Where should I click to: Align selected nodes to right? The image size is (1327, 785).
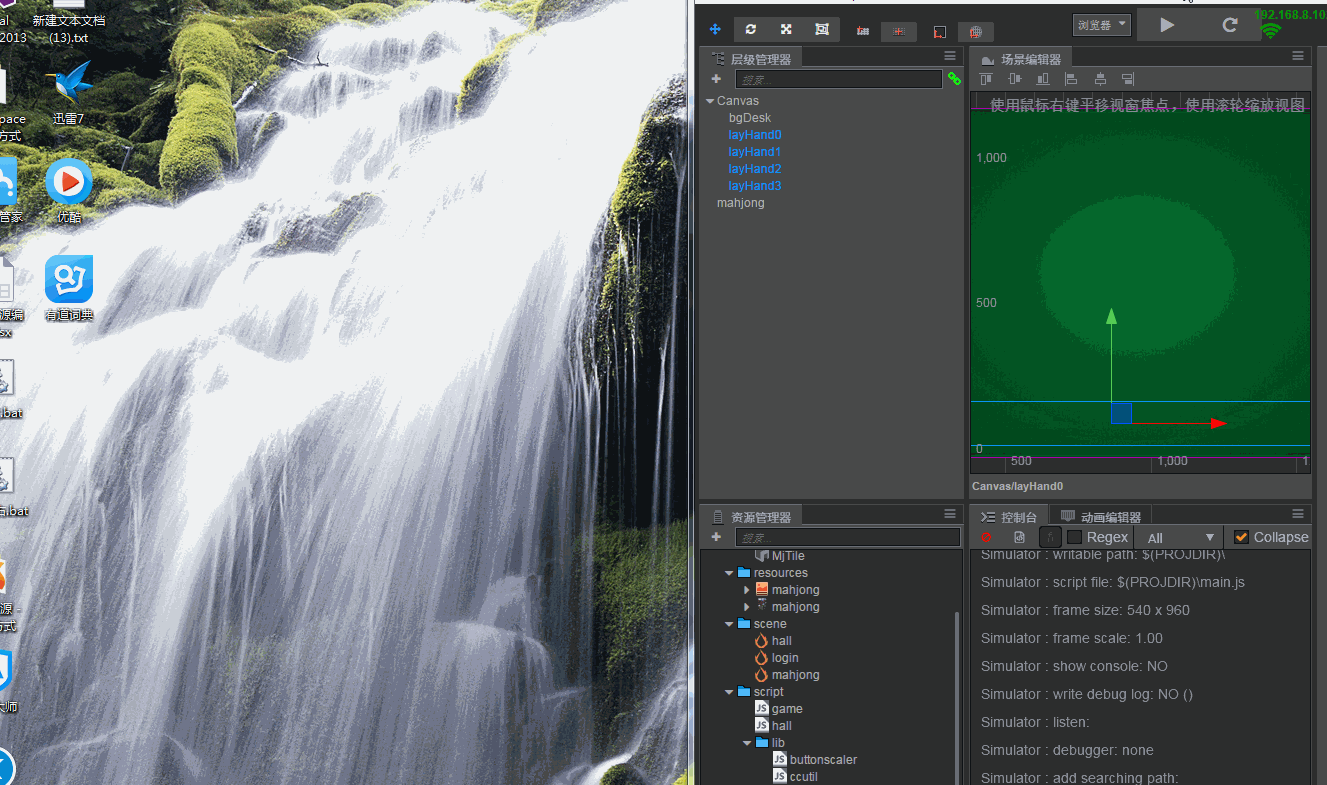tap(1128, 79)
